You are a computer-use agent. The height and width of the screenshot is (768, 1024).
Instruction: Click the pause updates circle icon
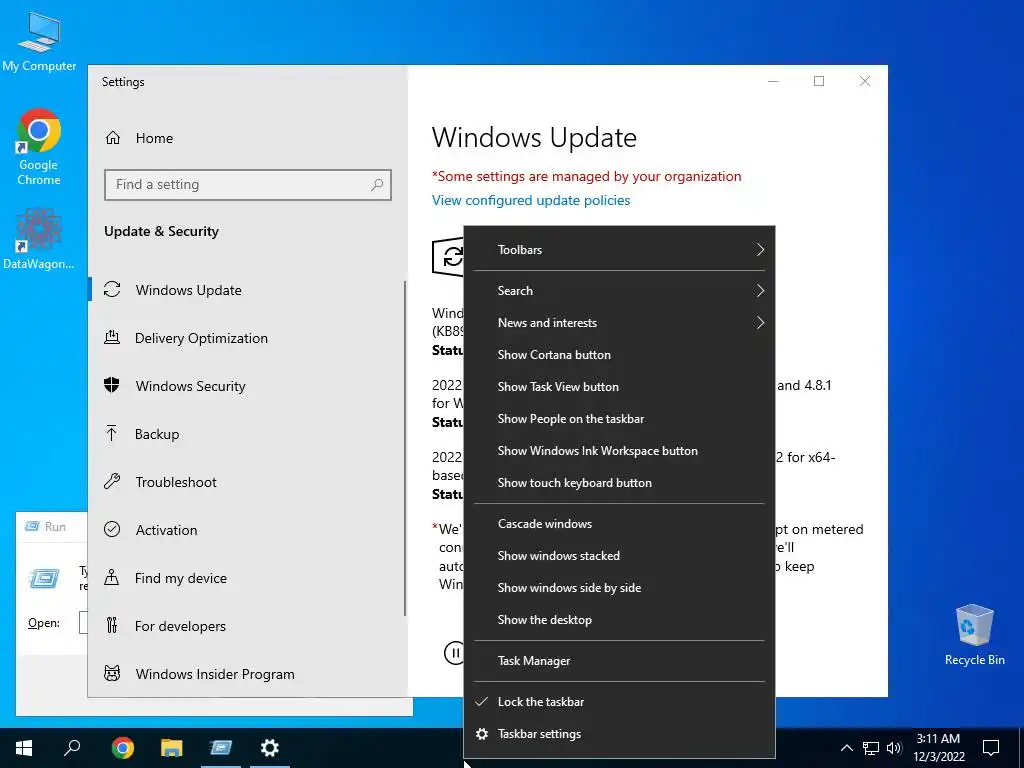pos(454,652)
